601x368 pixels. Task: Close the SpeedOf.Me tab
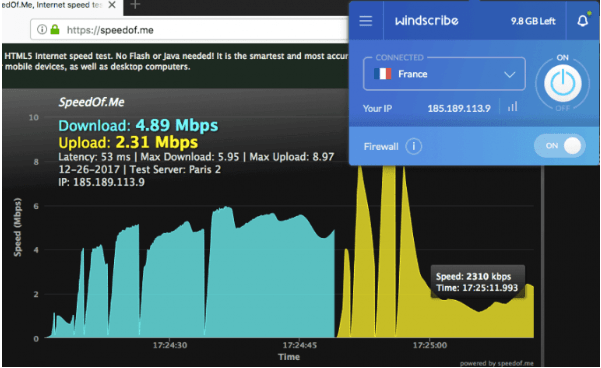[112, 5]
